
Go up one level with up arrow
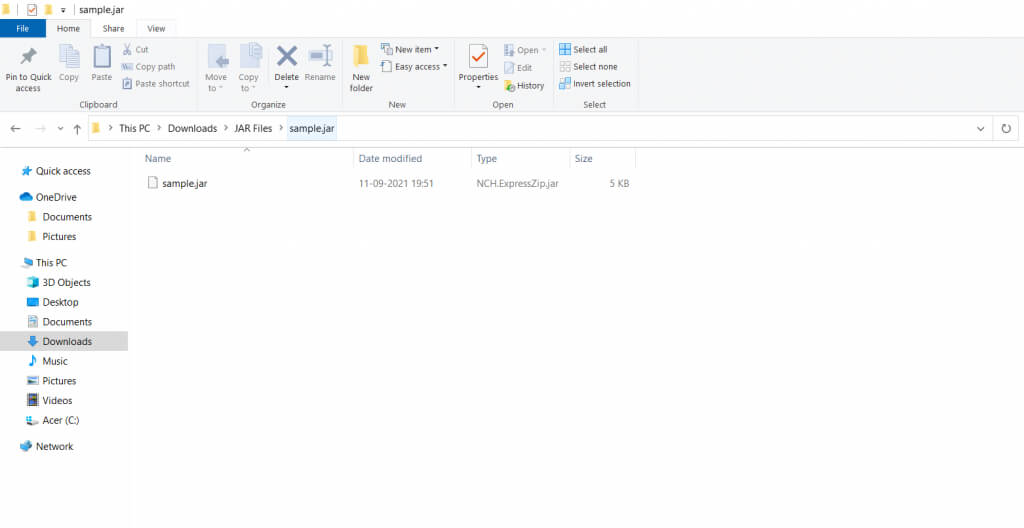tap(77, 129)
